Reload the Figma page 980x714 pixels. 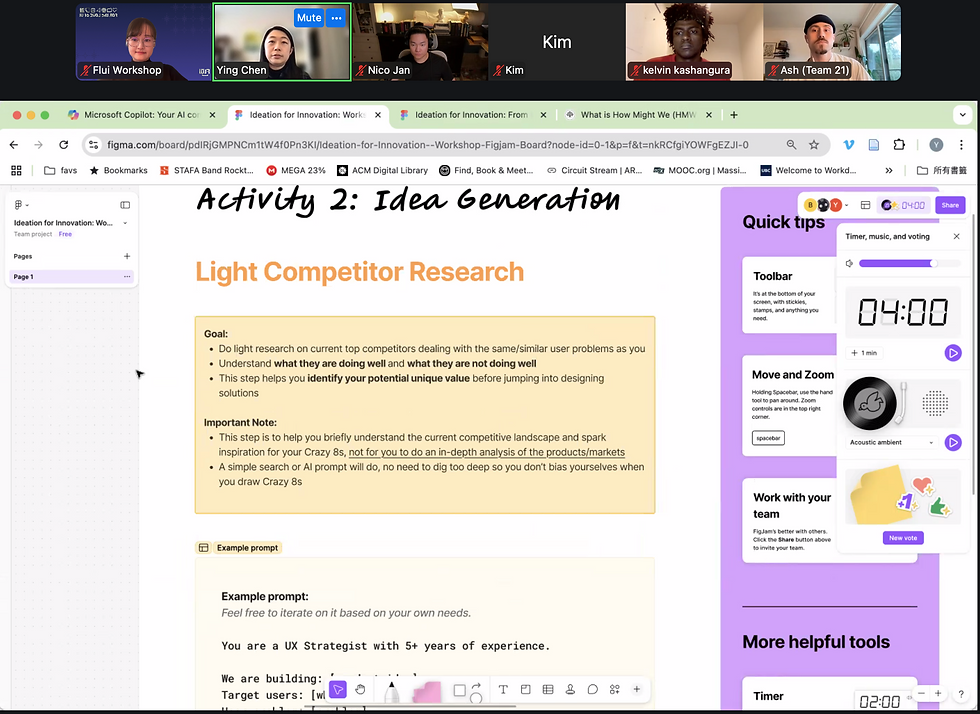[x=63, y=144]
